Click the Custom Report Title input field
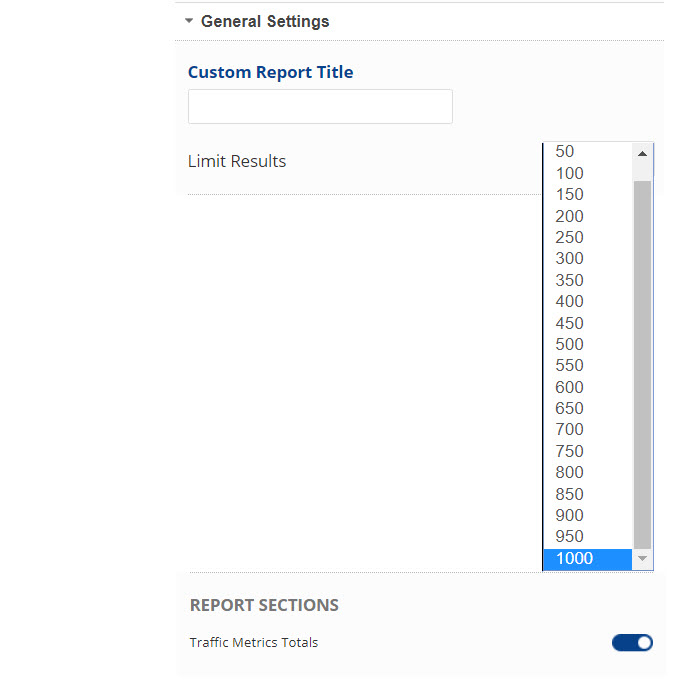 [x=320, y=107]
